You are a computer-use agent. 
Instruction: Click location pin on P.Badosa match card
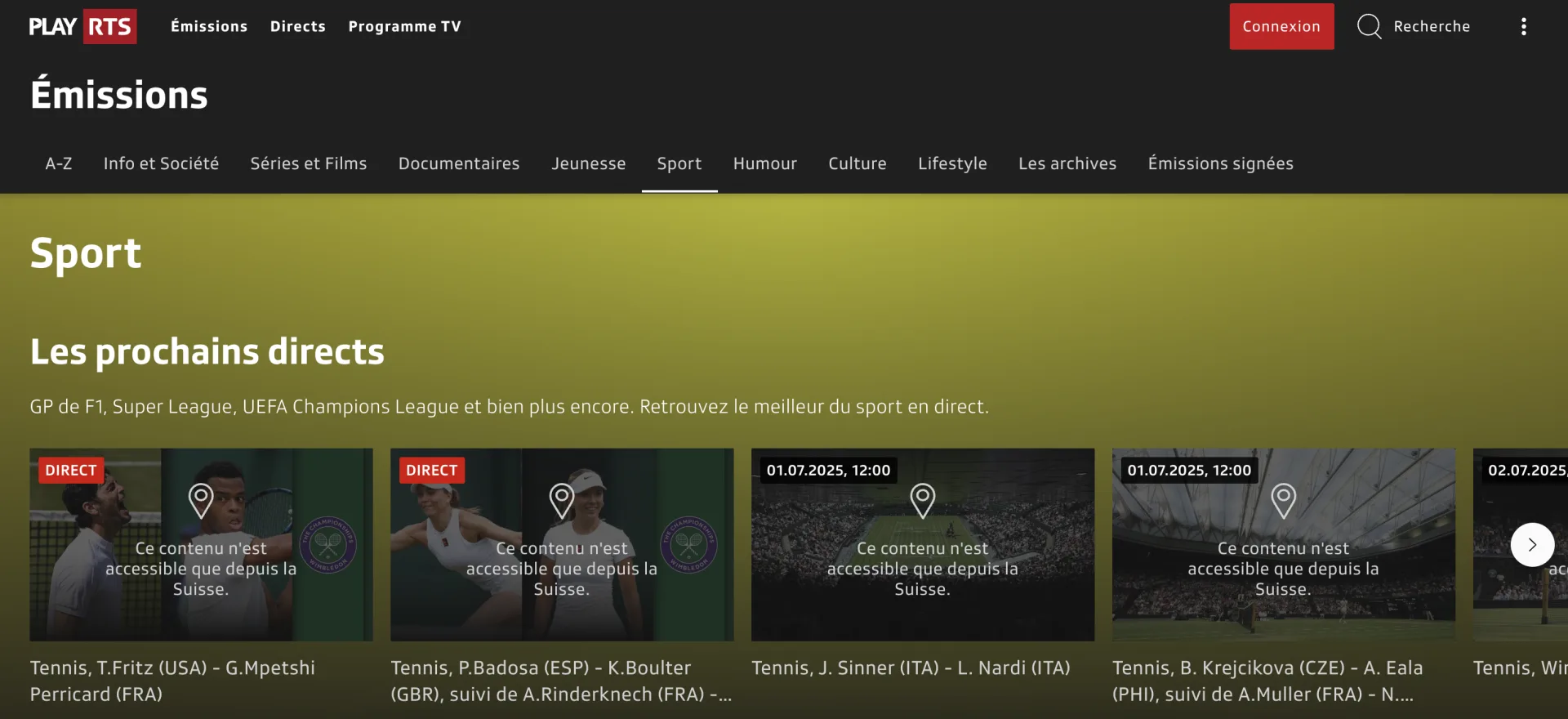point(562,500)
